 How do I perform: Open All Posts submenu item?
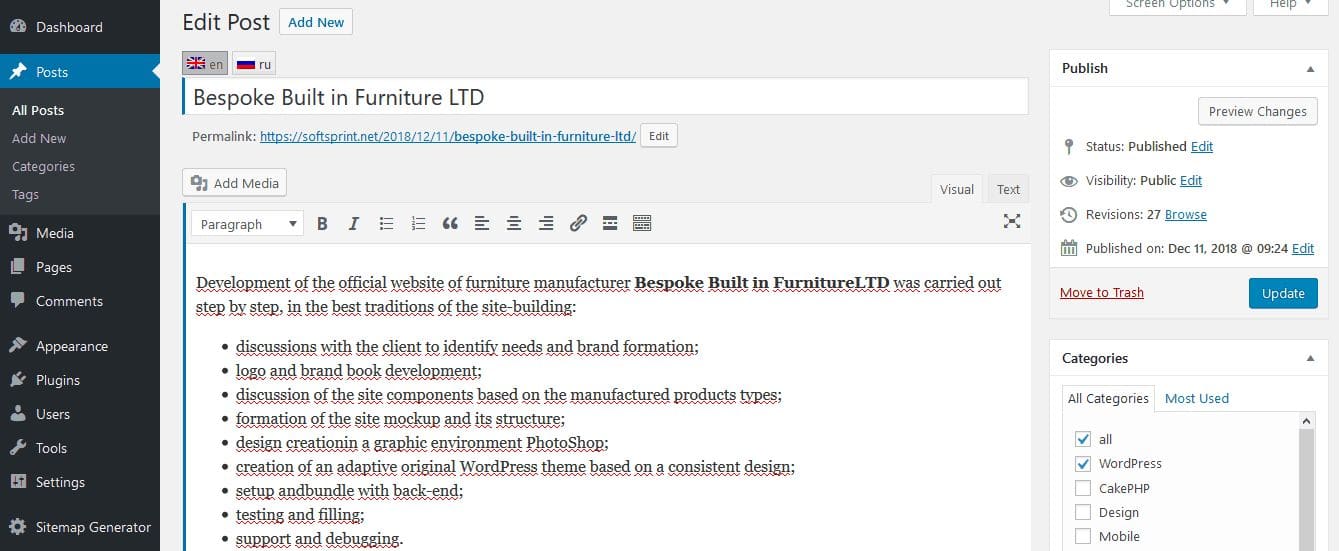(x=38, y=110)
